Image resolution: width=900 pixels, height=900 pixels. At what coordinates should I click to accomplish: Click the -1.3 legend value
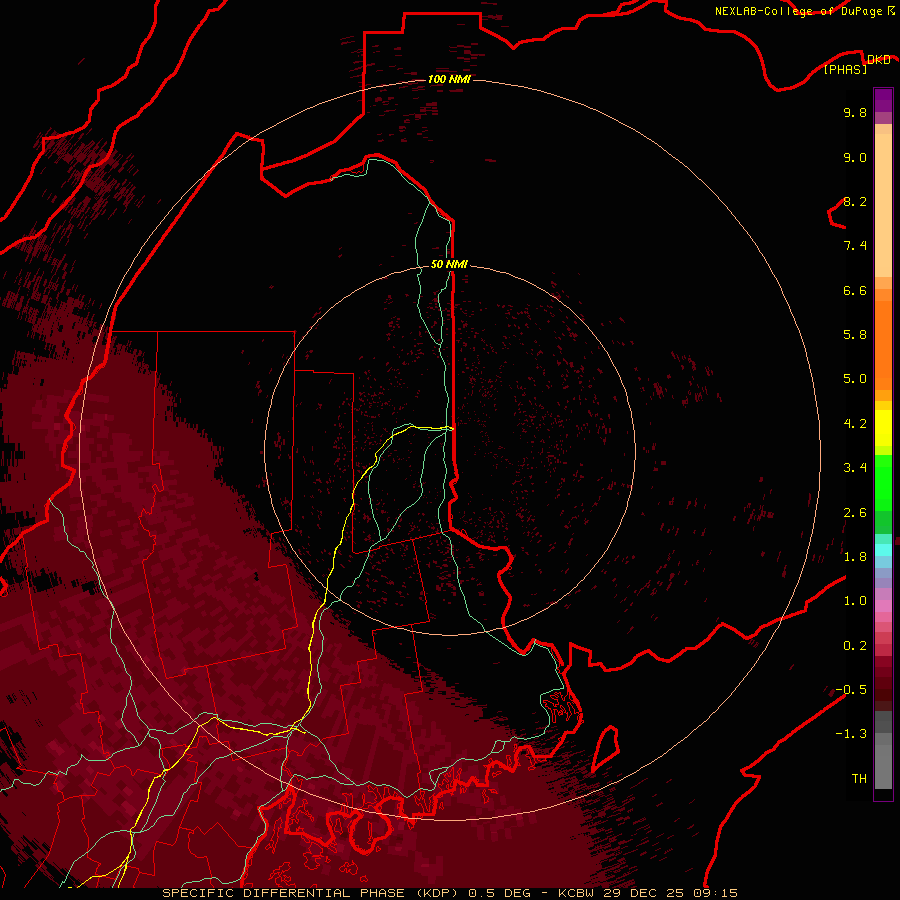851,734
